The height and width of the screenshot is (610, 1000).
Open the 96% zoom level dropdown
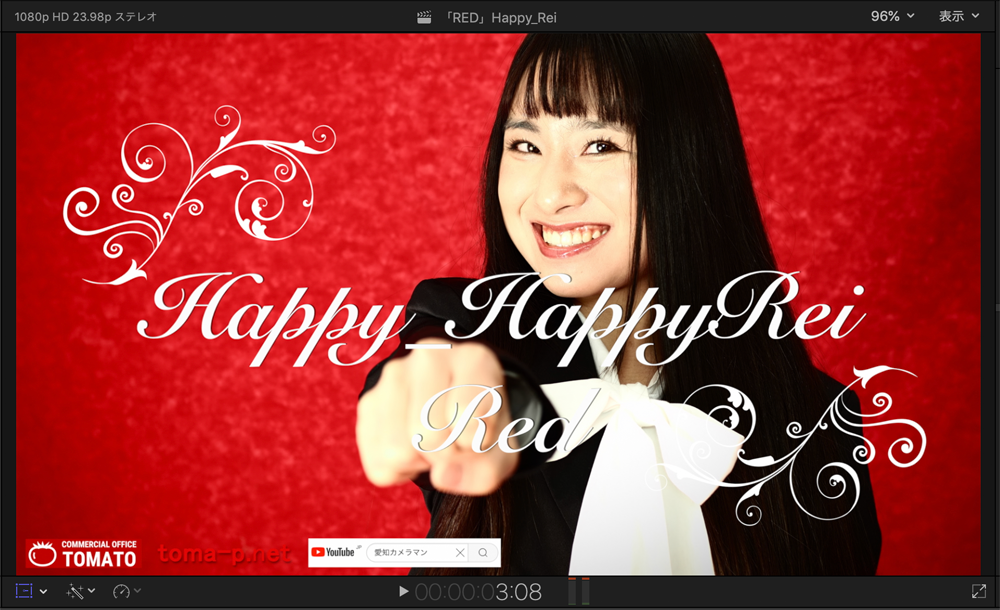click(x=889, y=16)
